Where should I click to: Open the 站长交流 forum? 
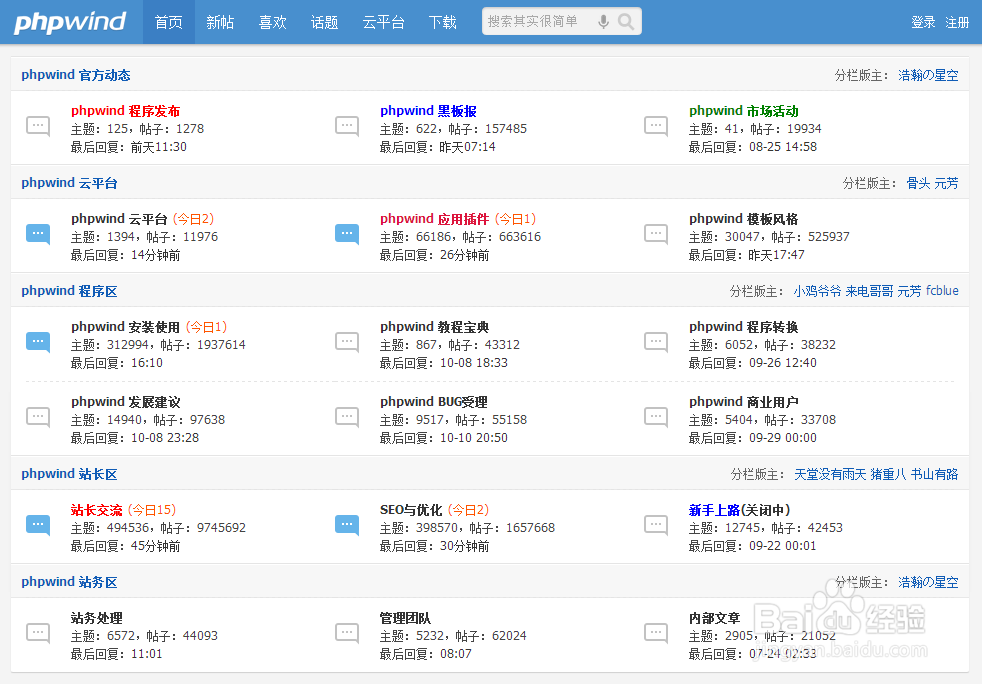point(96,510)
